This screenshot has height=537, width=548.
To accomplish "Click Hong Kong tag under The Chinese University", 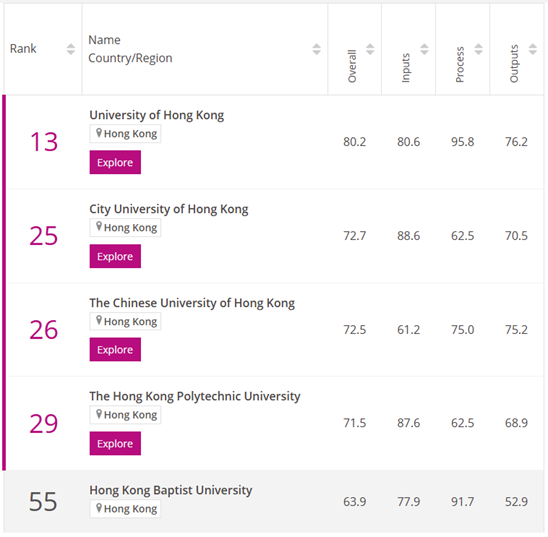I will 125,321.
